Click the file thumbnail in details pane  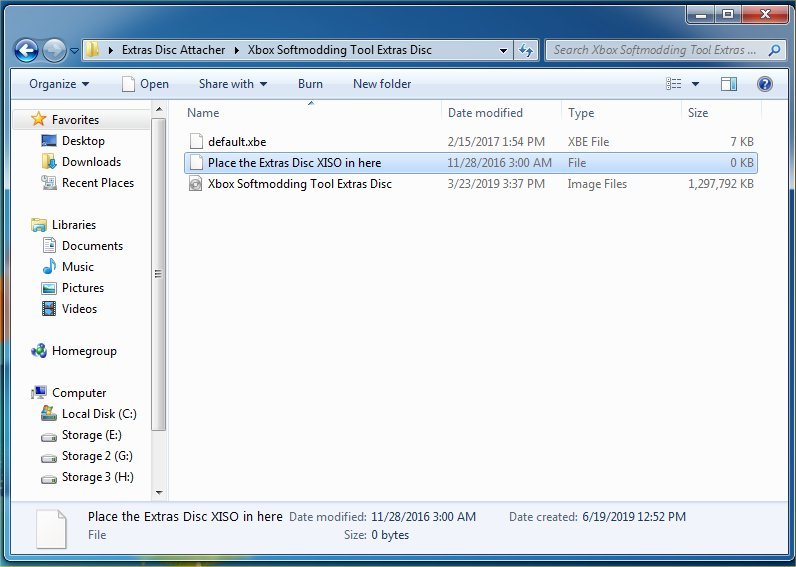point(51,529)
